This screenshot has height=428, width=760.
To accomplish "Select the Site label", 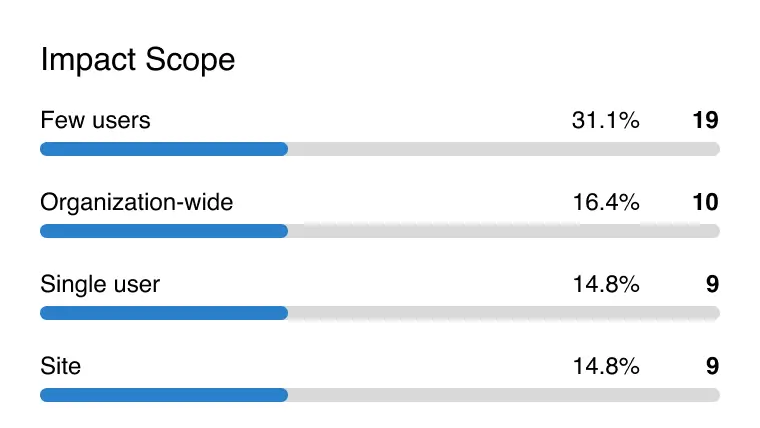I will tap(61, 367).
